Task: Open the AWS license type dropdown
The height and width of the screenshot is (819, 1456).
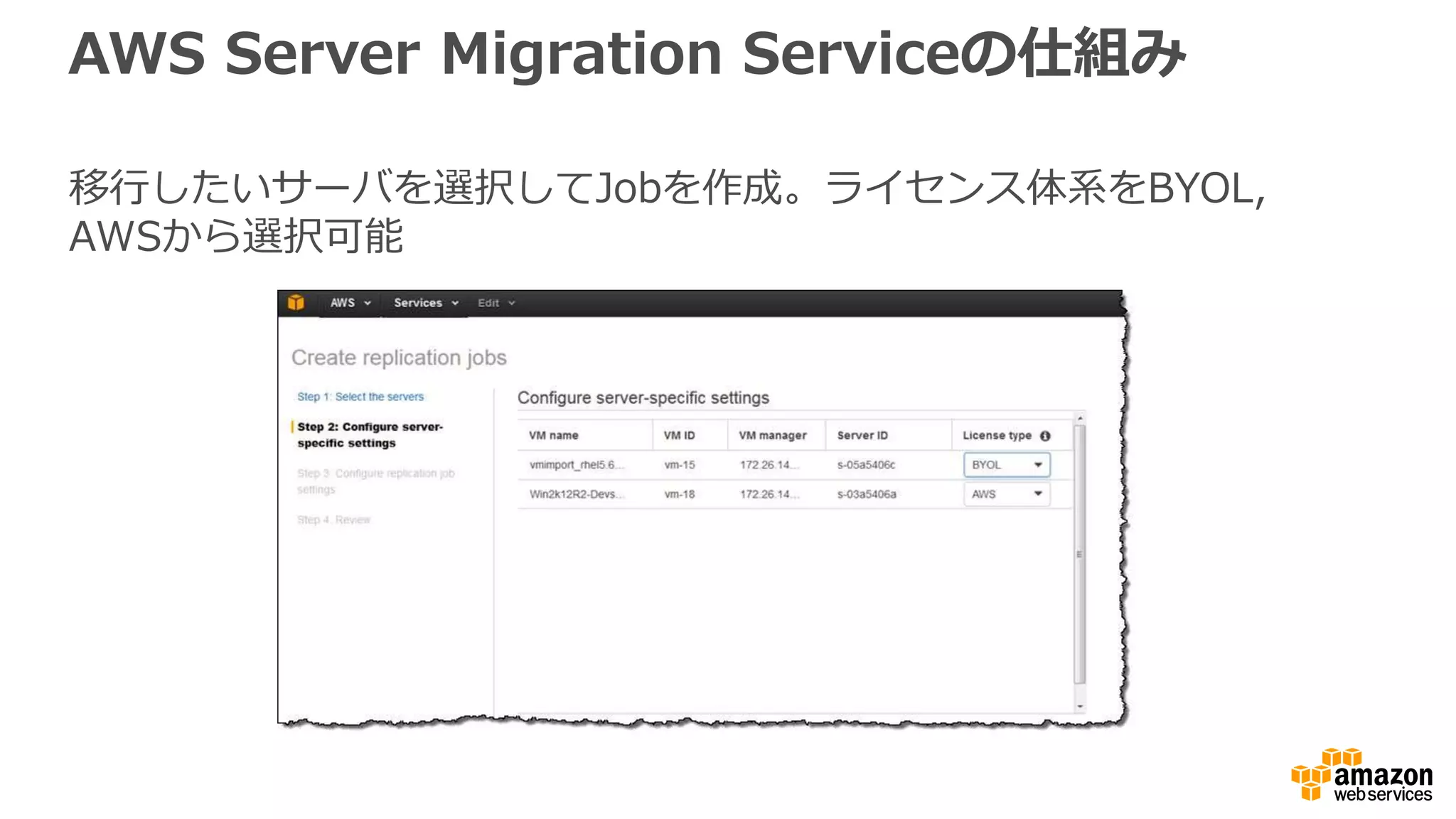Action: [1007, 494]
